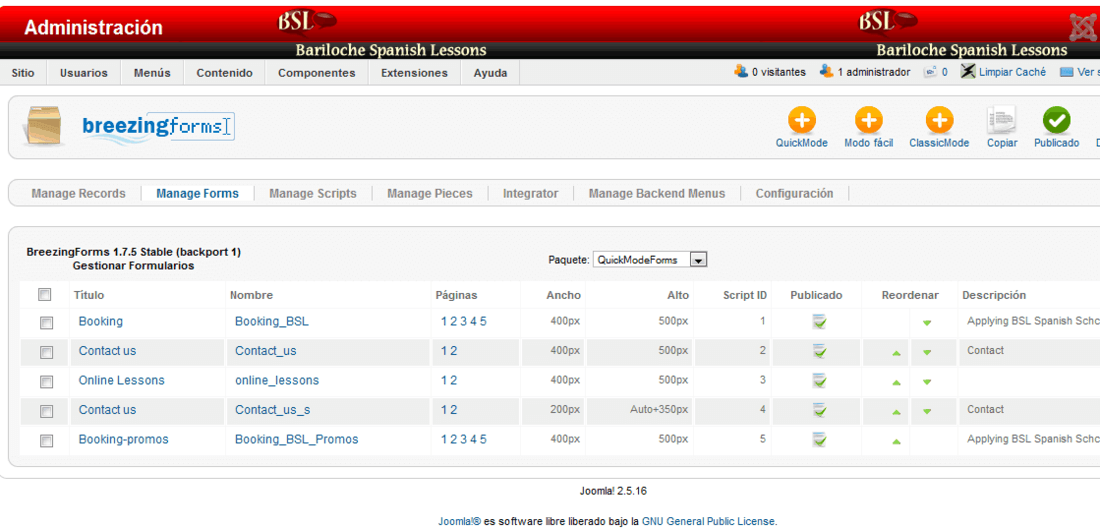Image resolution: width=1100 pixels, height=528 pixels.
Task: Move Contact_us_s form down in order
Action: (927, 412)
